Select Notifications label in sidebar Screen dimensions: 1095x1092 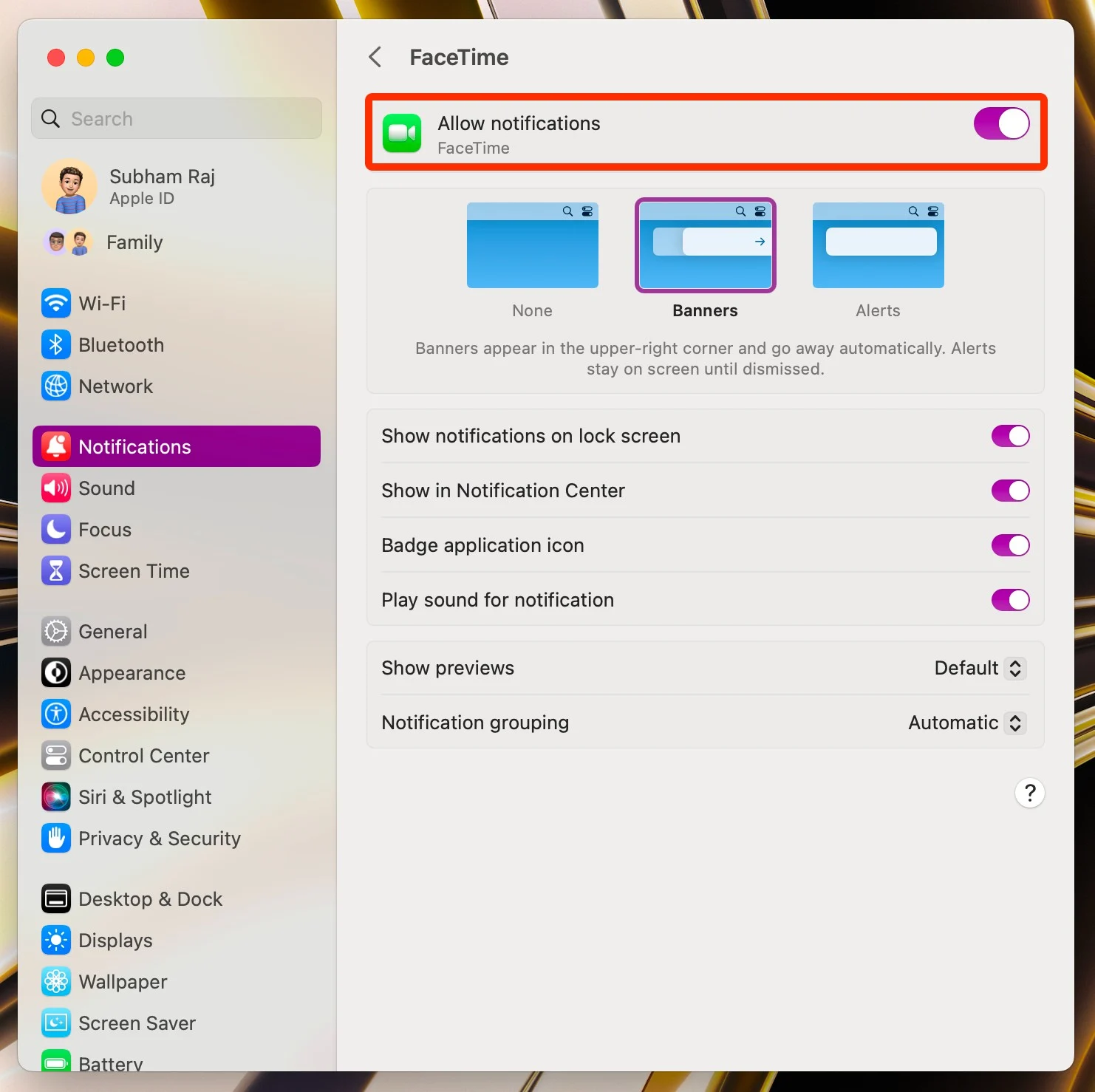coord(134,447)
